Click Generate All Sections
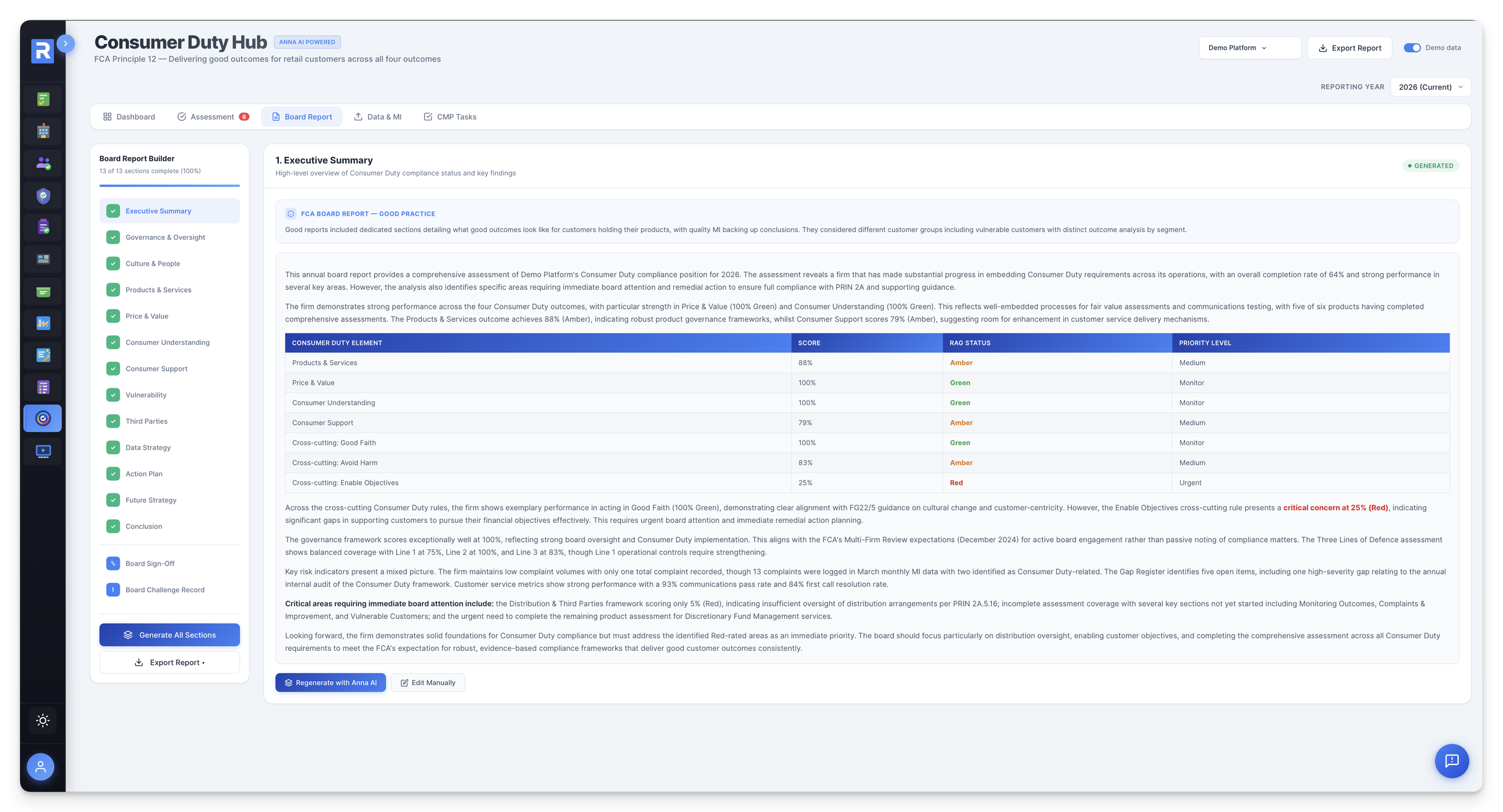This screenshot has height=812, width=1503. pos(170,634)
